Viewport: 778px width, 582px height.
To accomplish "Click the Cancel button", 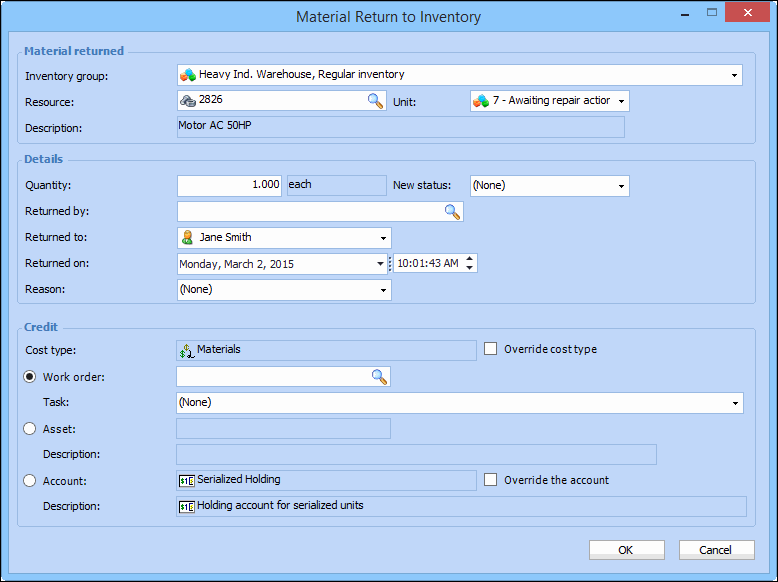I will coord(716,550).
